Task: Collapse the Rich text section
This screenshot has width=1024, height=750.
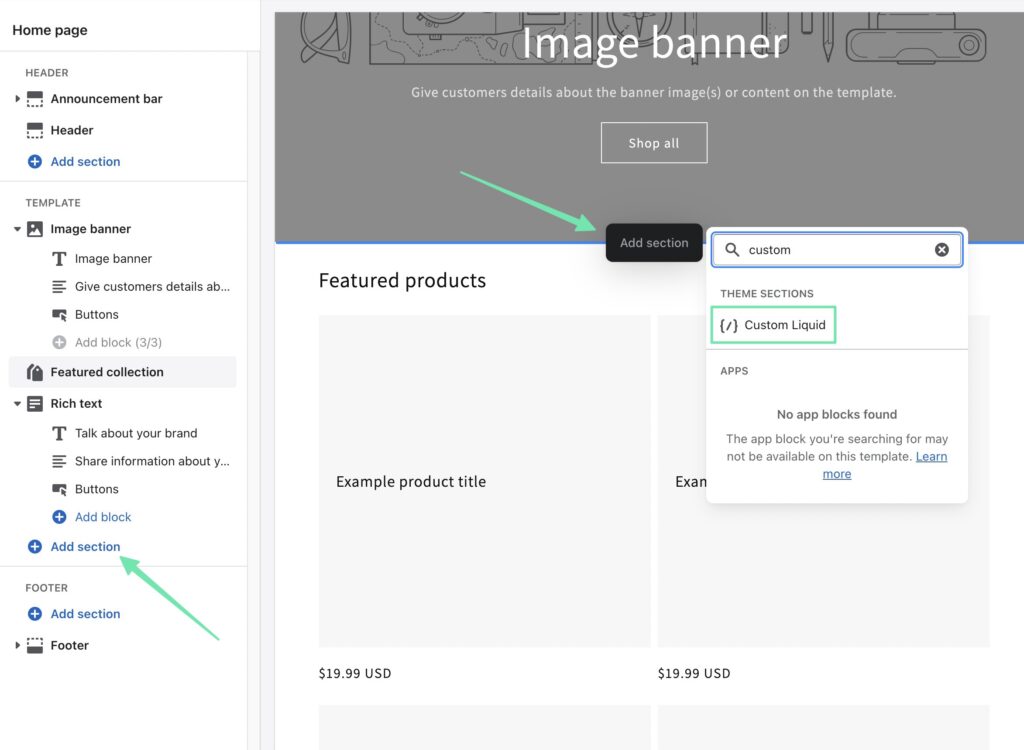Action: (15, 403)
